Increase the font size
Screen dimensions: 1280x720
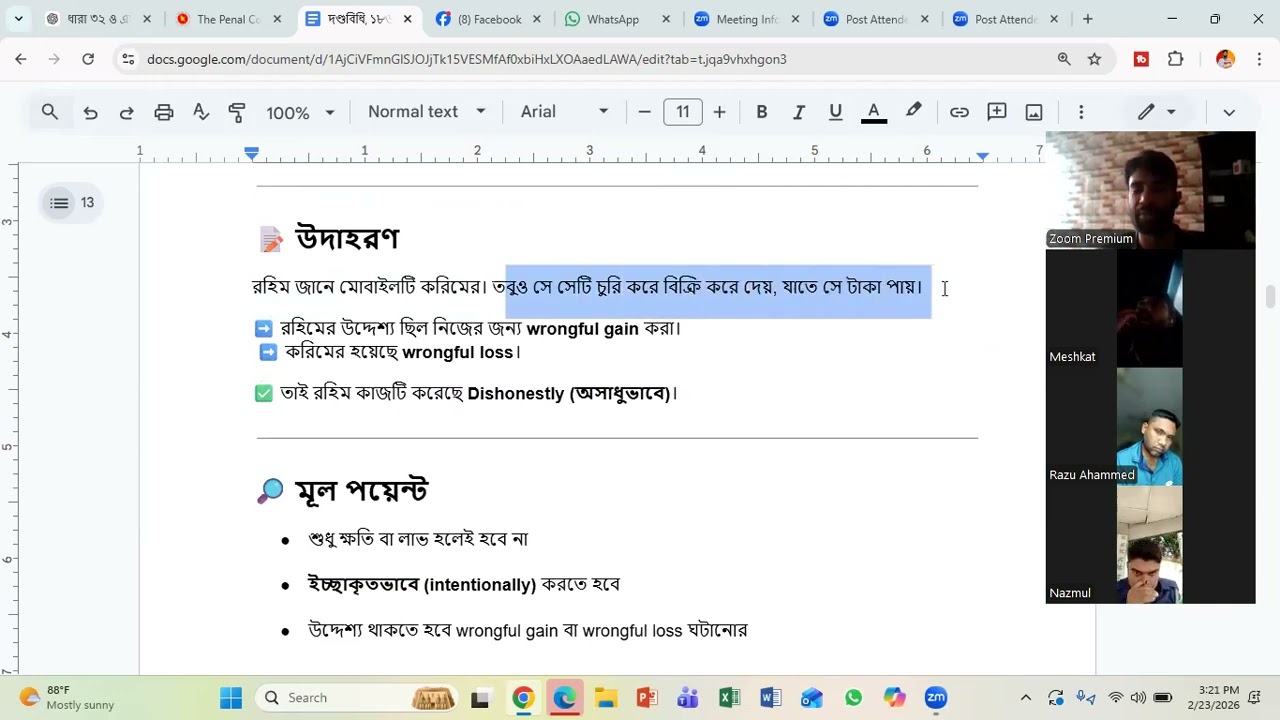[x=719, y=112]
